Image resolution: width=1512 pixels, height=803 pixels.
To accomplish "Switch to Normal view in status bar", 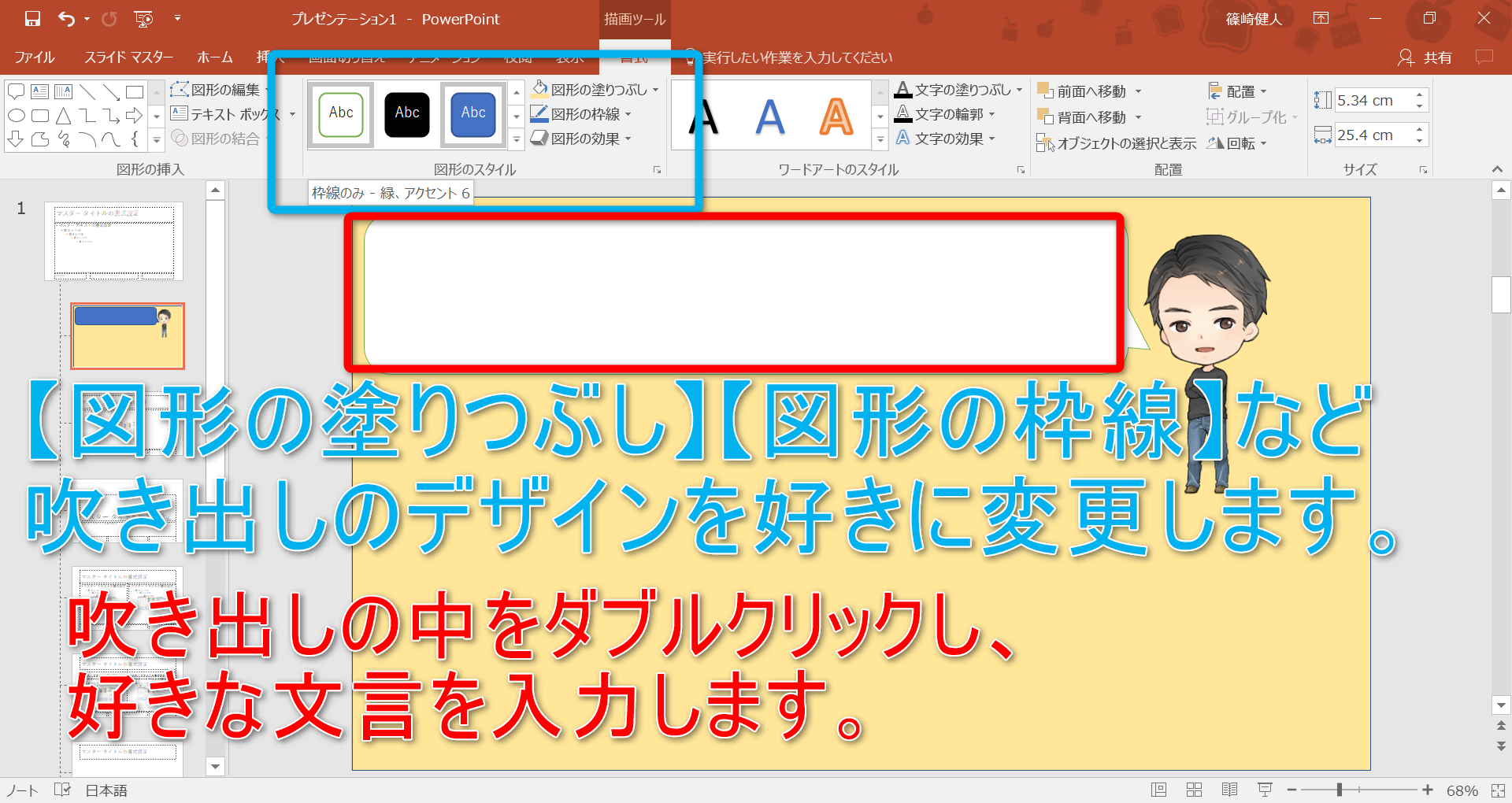I will 1158,790.
